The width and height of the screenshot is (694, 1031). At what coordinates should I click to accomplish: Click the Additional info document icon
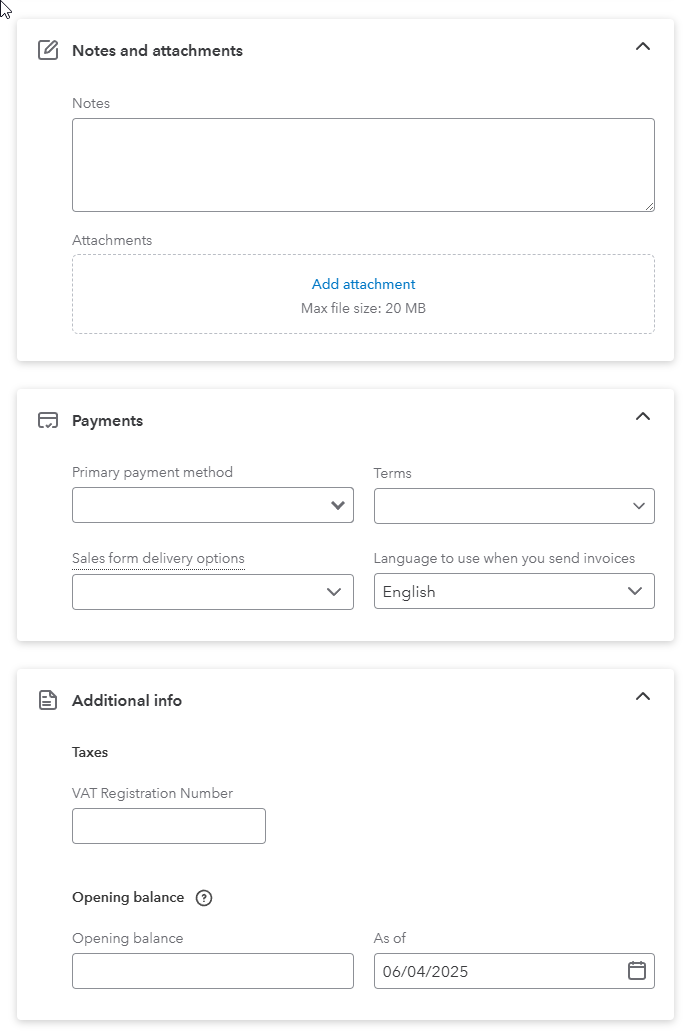coord(48,700)
